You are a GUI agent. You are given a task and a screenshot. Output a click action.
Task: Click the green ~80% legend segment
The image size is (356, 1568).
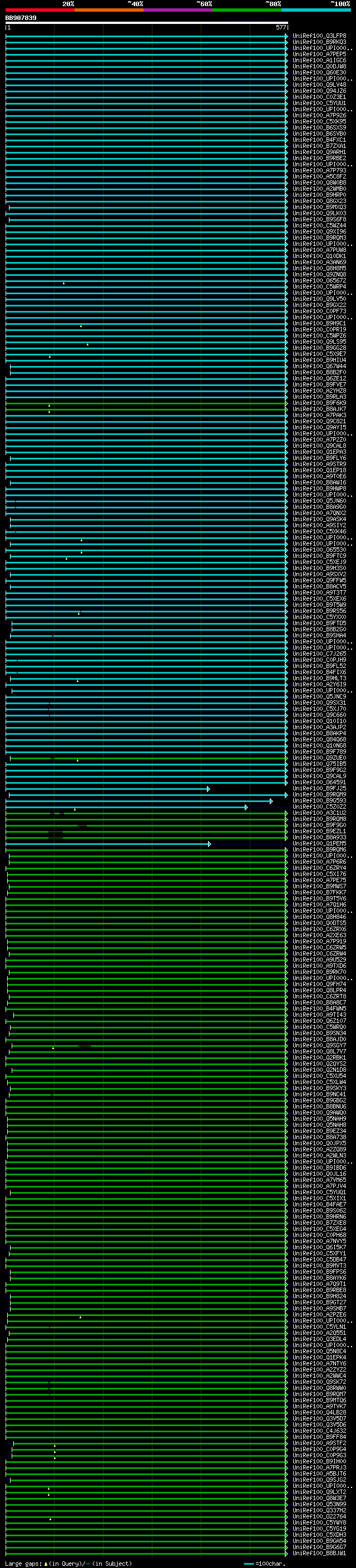click(x=247, y=11)
